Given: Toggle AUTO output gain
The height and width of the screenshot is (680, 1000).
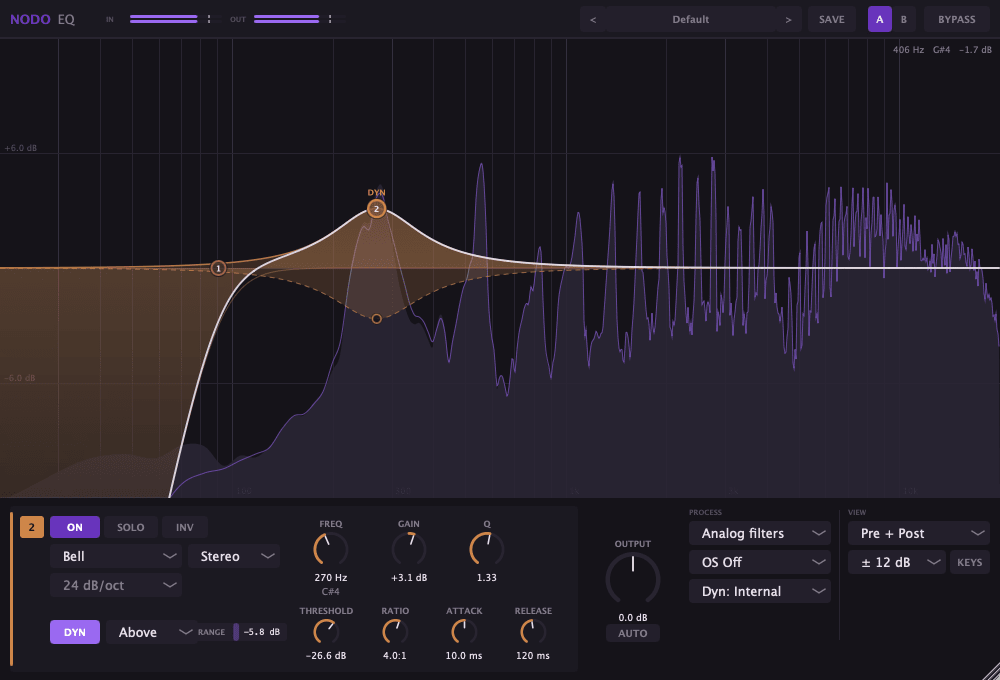Looking at the screenshot, I should [x=633, y=633].
